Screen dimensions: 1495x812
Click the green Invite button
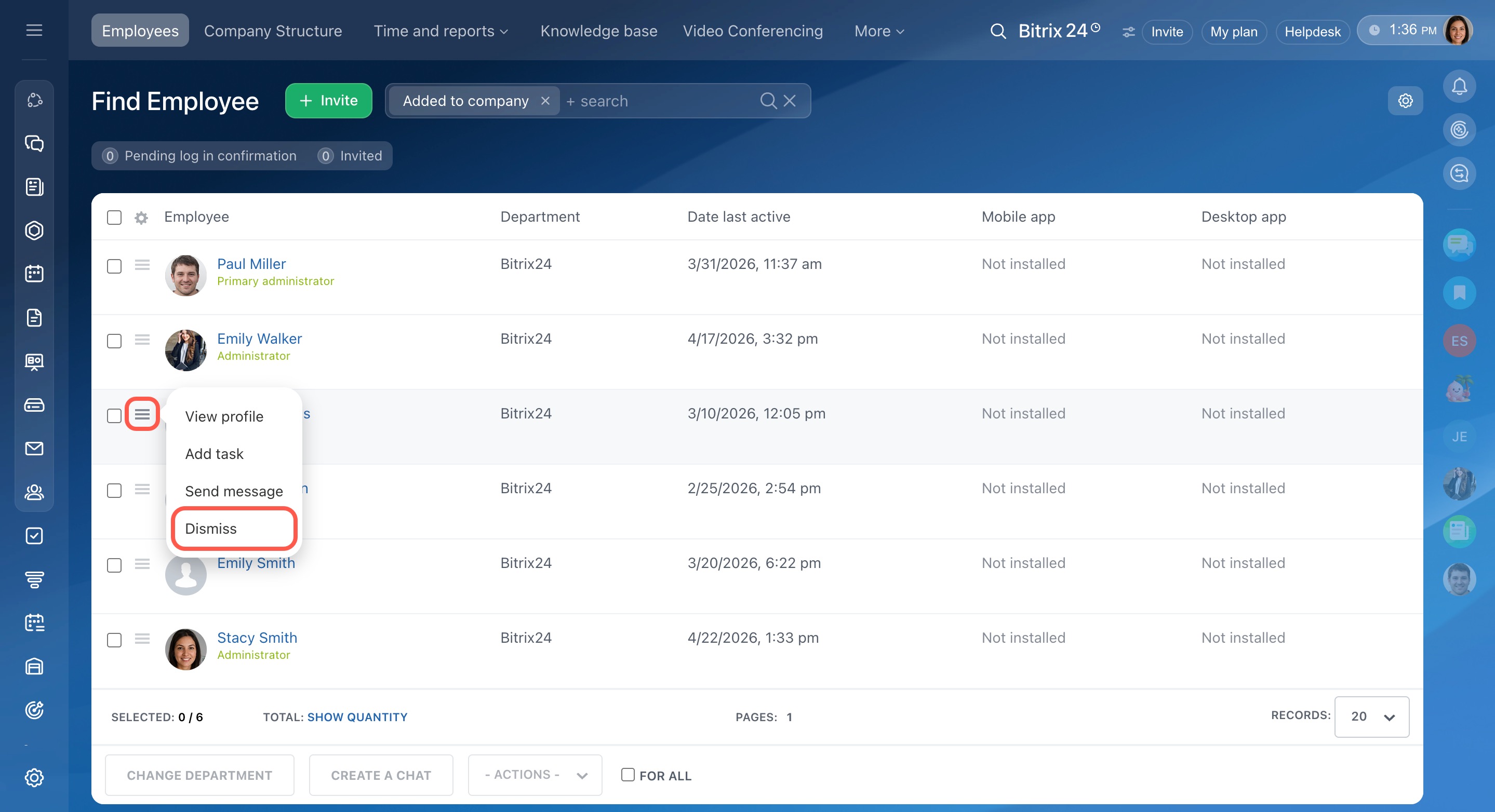click(328, 101)
